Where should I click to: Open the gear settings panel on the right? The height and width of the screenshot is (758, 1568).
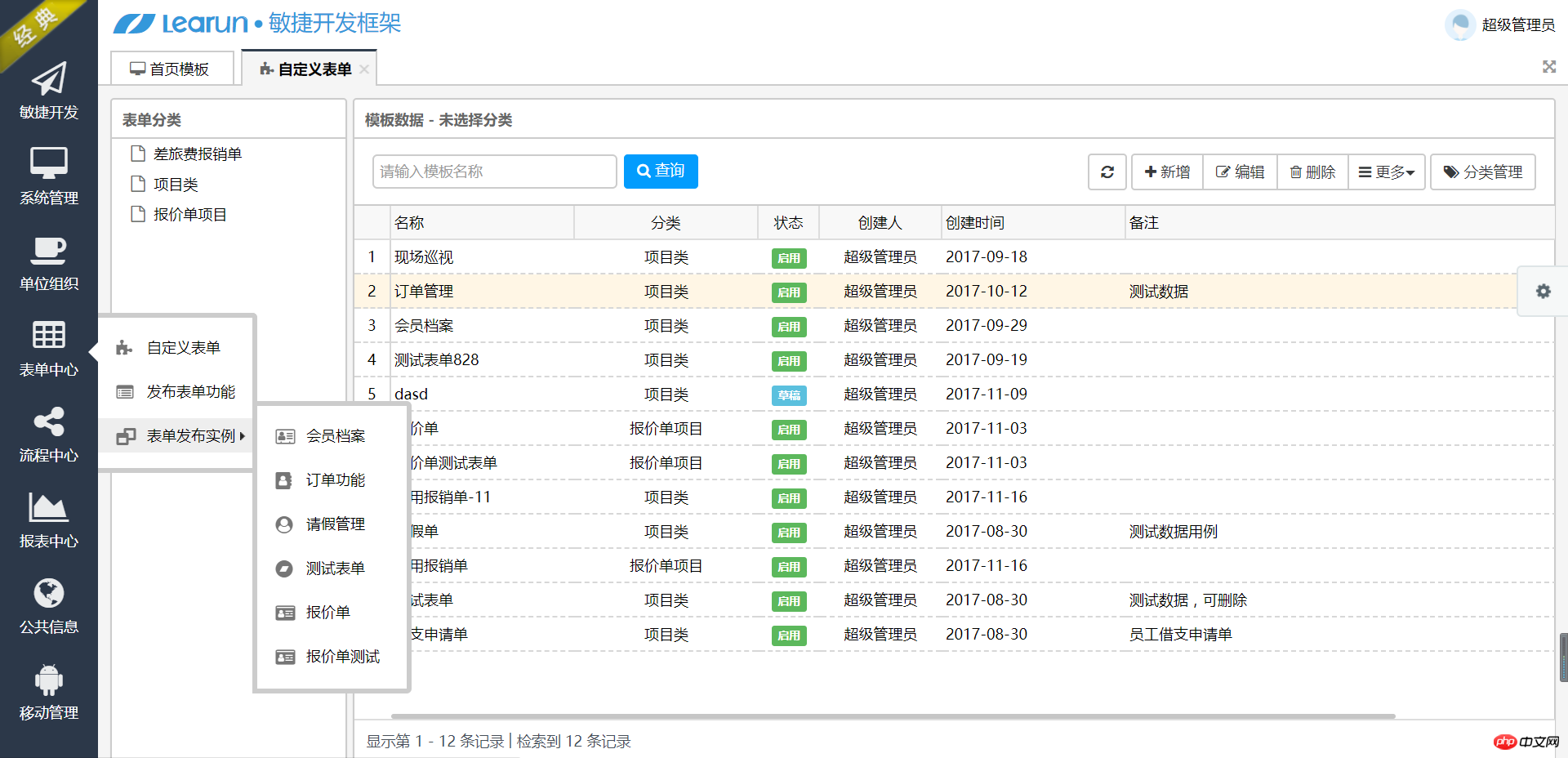(1543, 292)
